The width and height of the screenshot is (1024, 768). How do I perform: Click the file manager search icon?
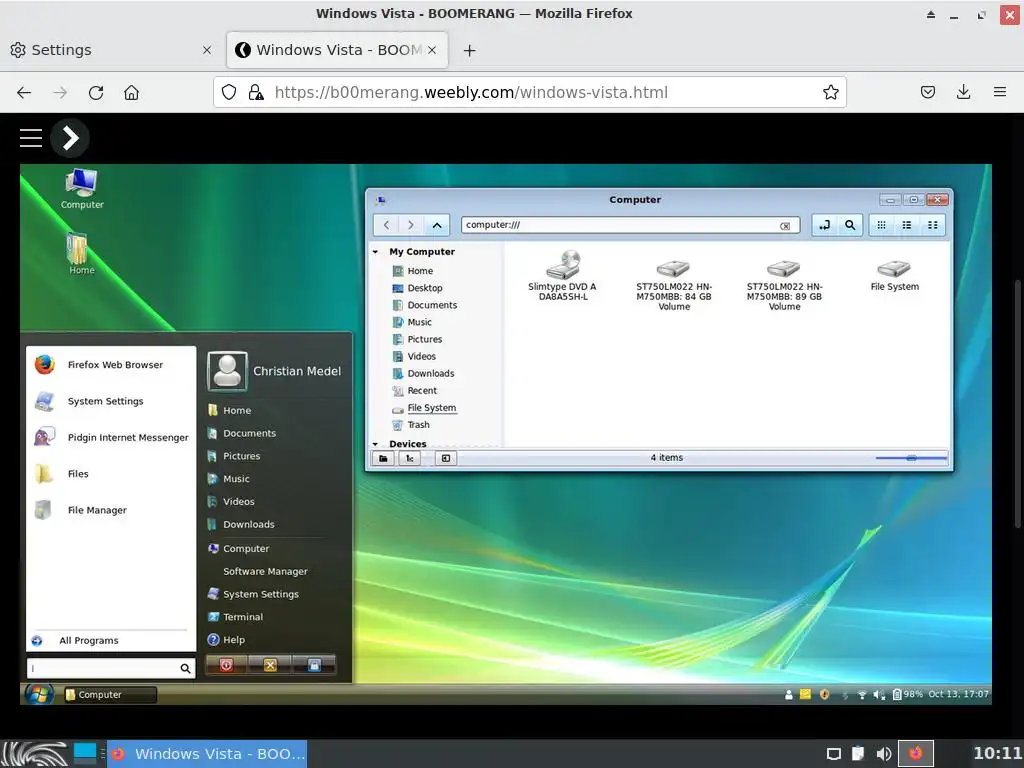[850, 225]
